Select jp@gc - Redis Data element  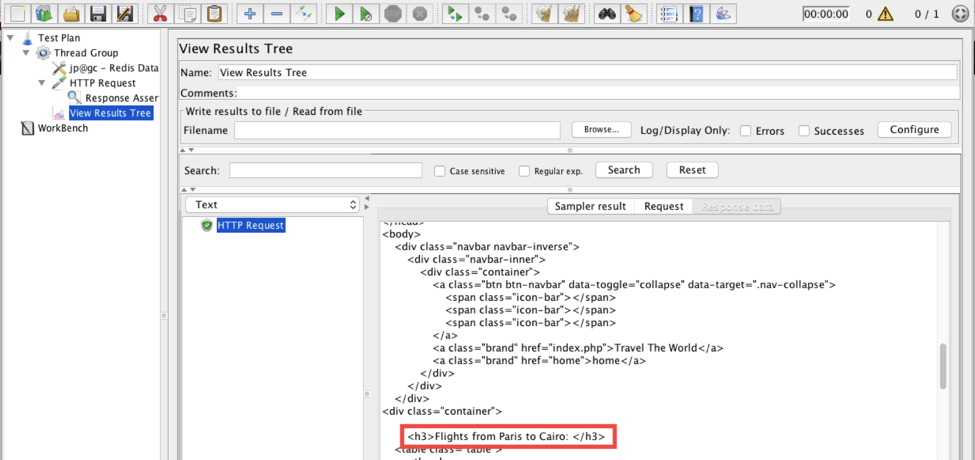(114, 68)
